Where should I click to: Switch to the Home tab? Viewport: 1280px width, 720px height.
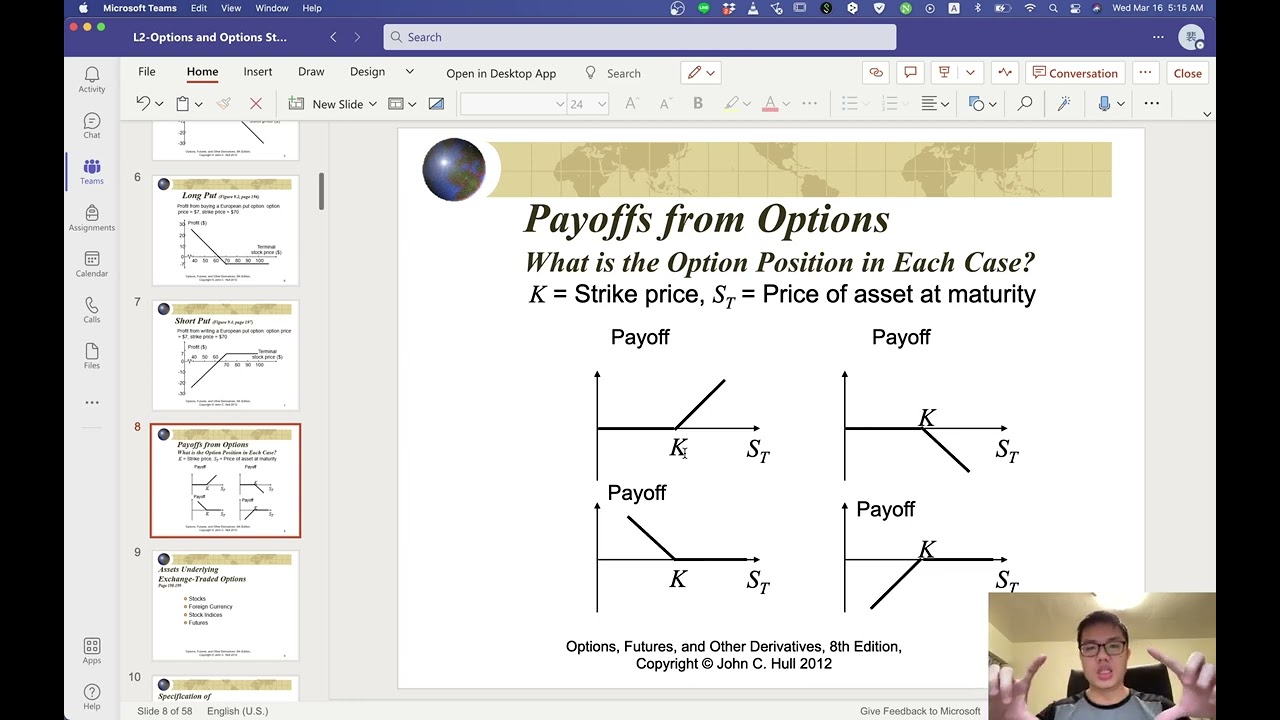click(x=202, y=72)
